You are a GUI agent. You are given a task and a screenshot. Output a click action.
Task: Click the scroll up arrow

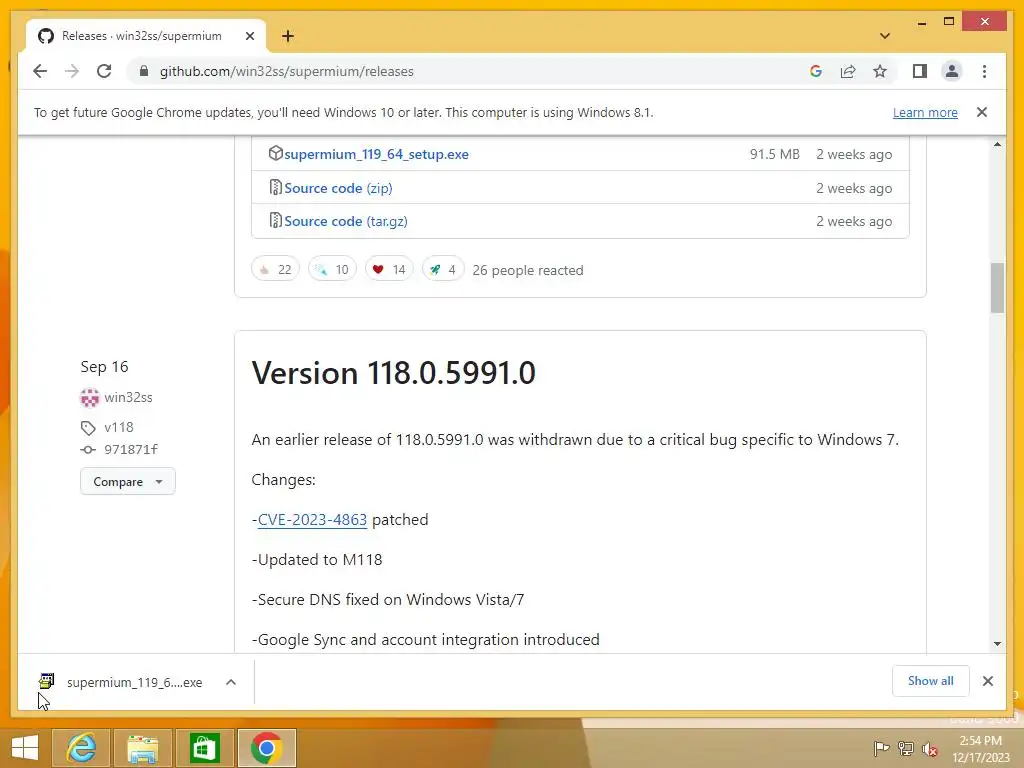(x=997, y=144)
